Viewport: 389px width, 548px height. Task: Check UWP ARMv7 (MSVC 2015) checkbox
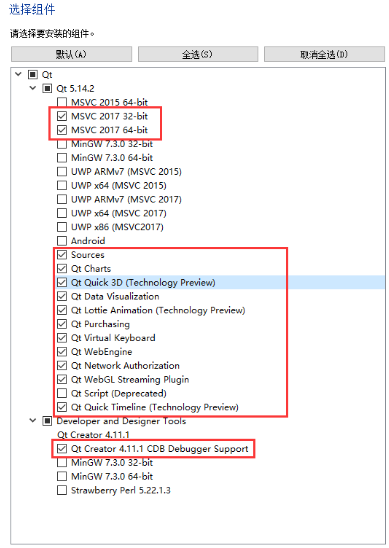[62, 172]
